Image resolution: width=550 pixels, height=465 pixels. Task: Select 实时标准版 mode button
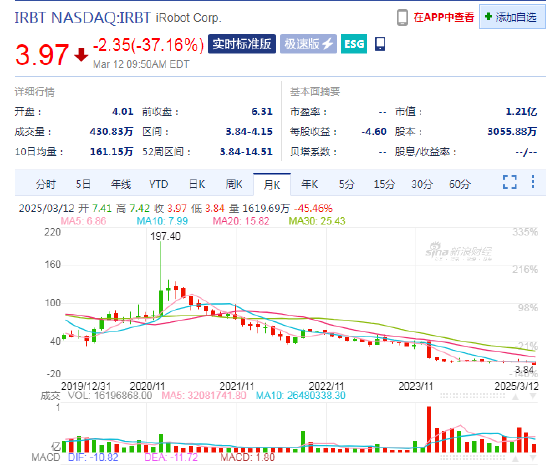pyautogui.click(x=242, y=44)
